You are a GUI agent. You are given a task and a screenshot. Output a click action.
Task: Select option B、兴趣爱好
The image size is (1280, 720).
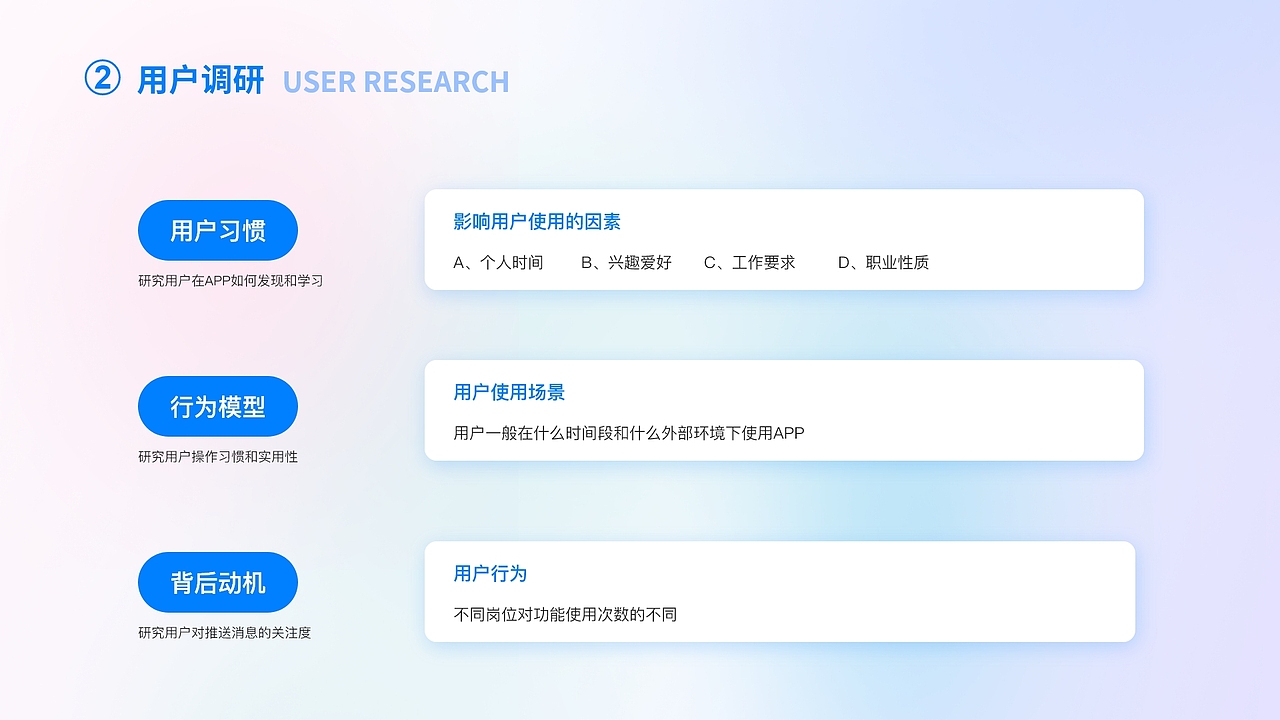click(626, 262)
